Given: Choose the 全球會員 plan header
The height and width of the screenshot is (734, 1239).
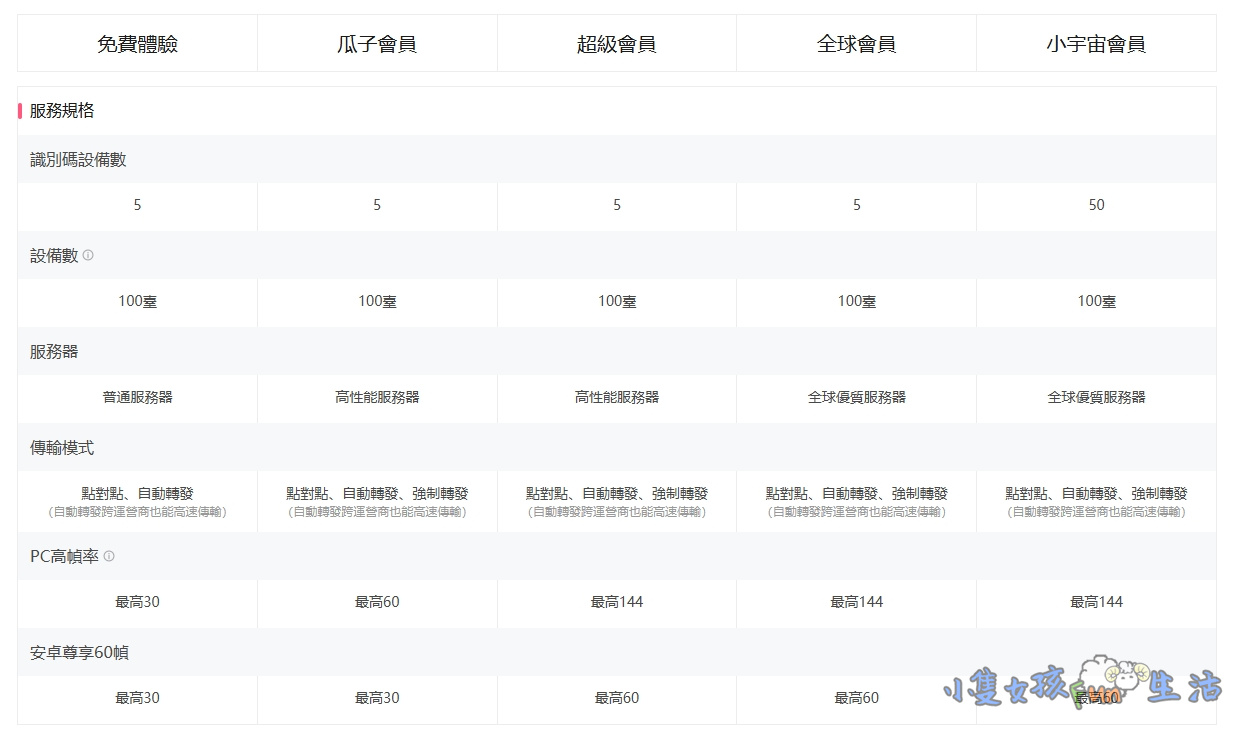Looking at the screenshot, I should [856, 44].
